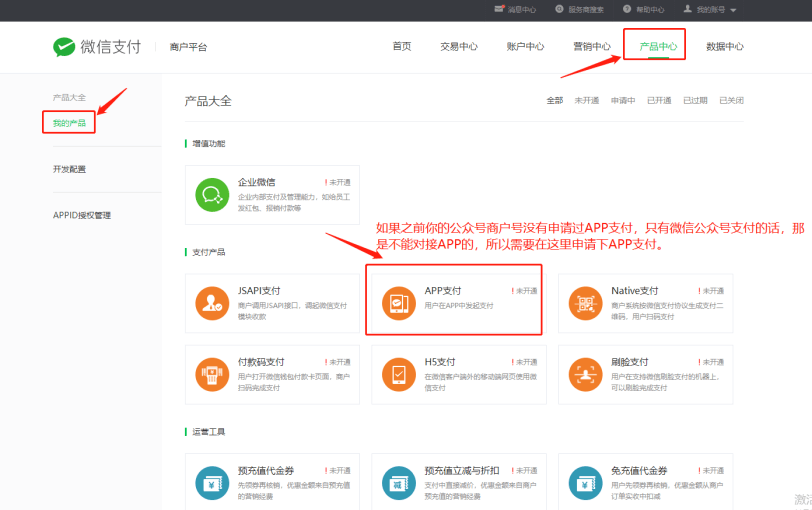Click the 刷脸支付 face scan icon

click(586, 374)
